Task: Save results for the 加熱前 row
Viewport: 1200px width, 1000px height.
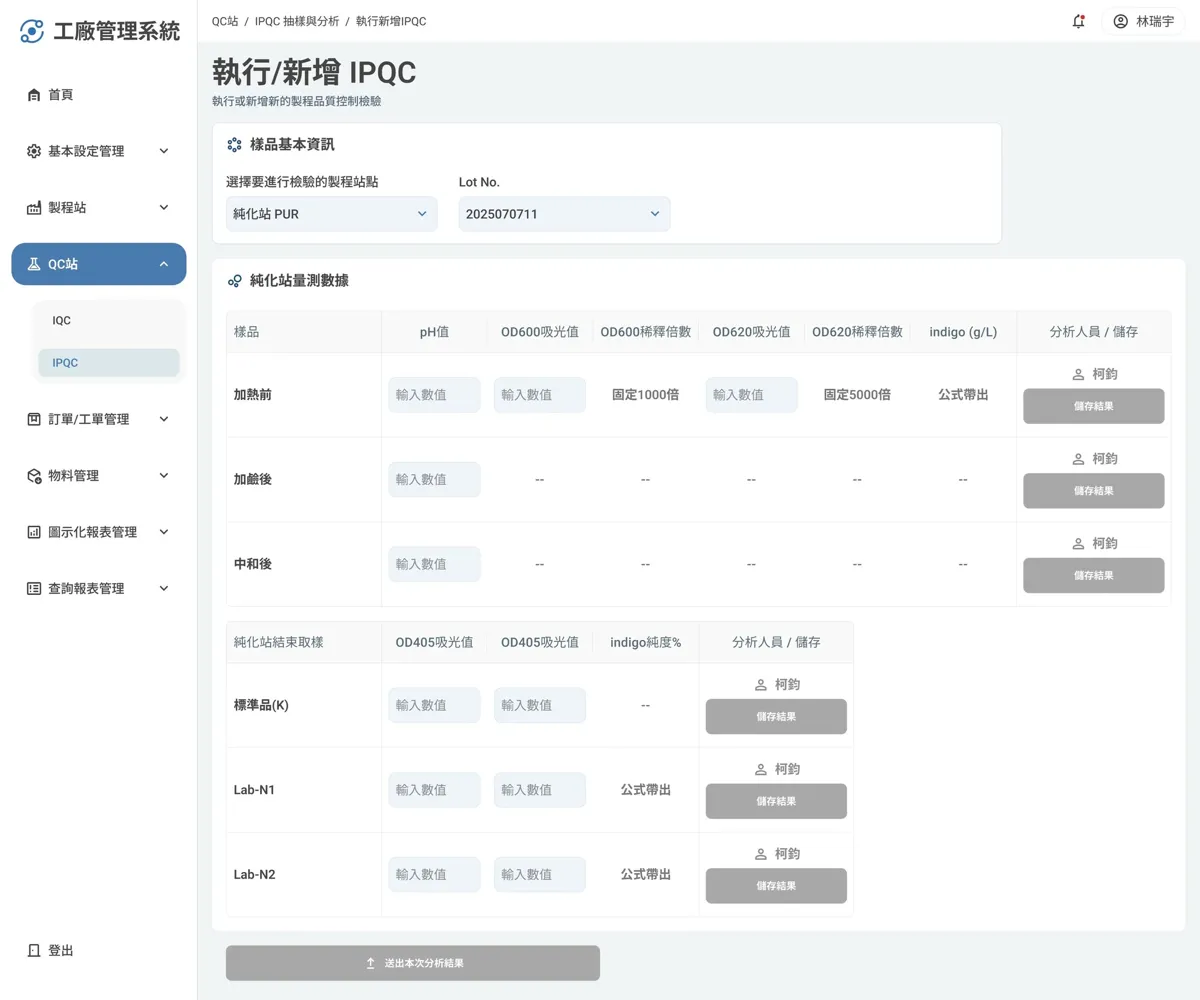Action: point(1093,406)
